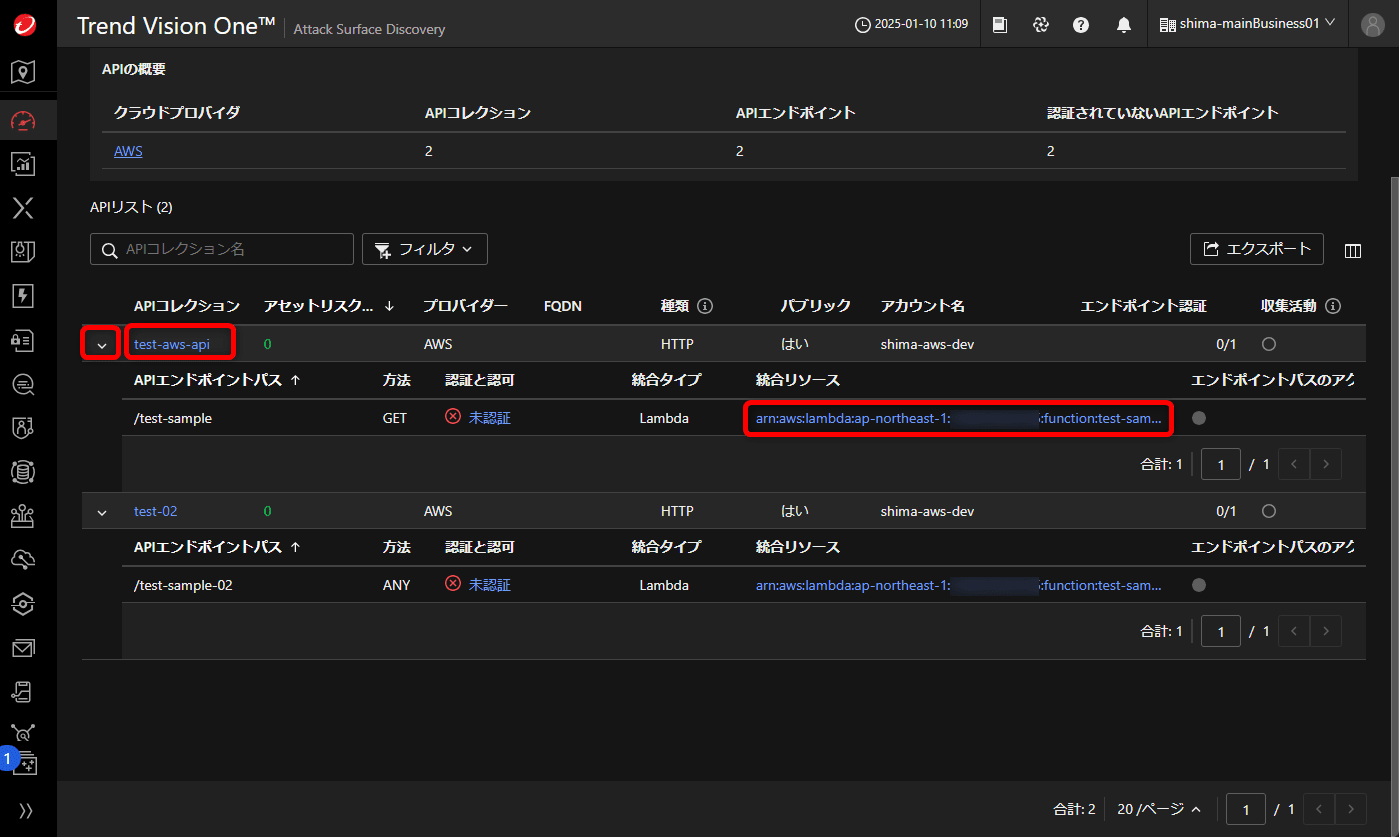Click previous page arrow in test-02 table

coord(1294,631)
